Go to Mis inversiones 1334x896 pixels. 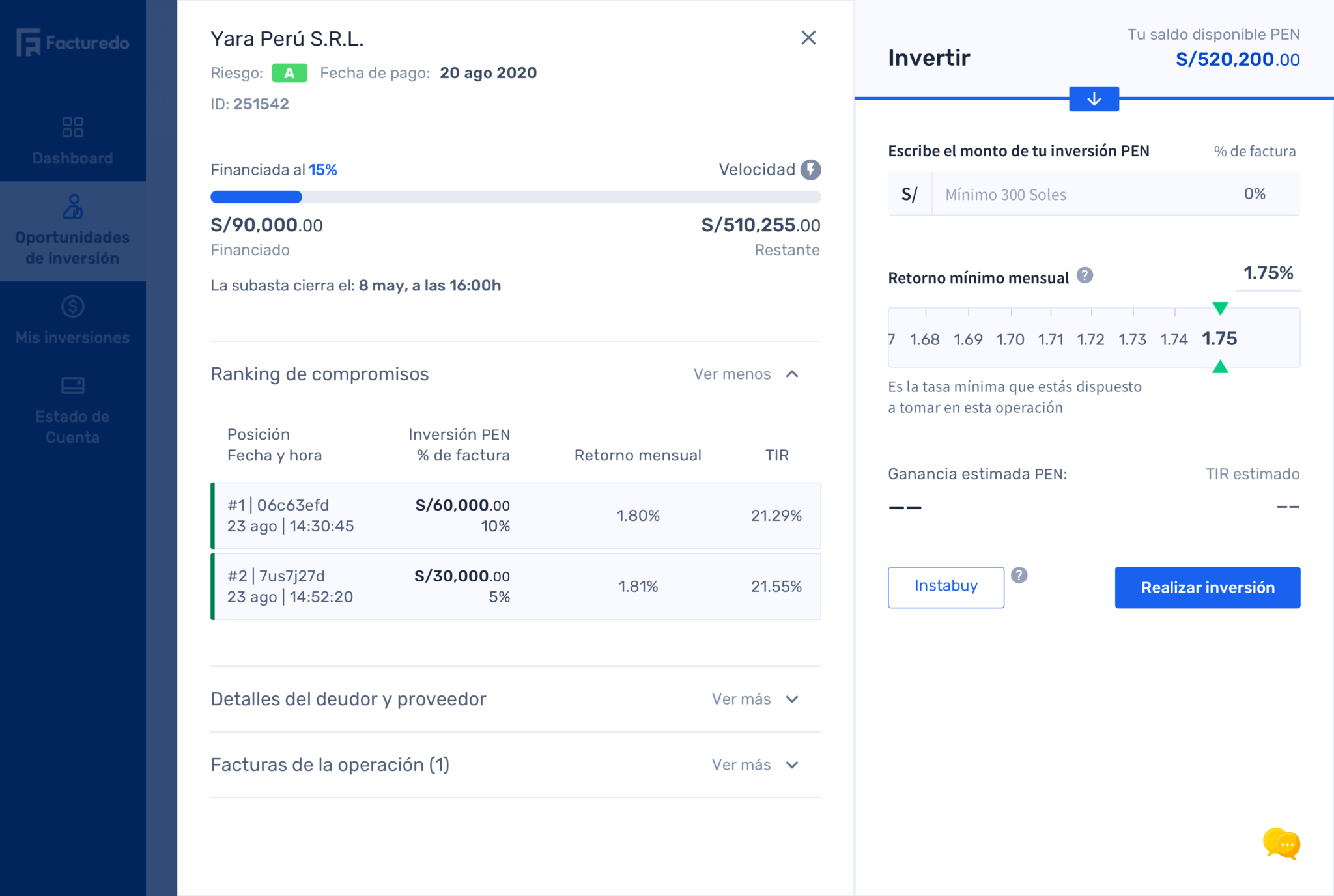72,320
